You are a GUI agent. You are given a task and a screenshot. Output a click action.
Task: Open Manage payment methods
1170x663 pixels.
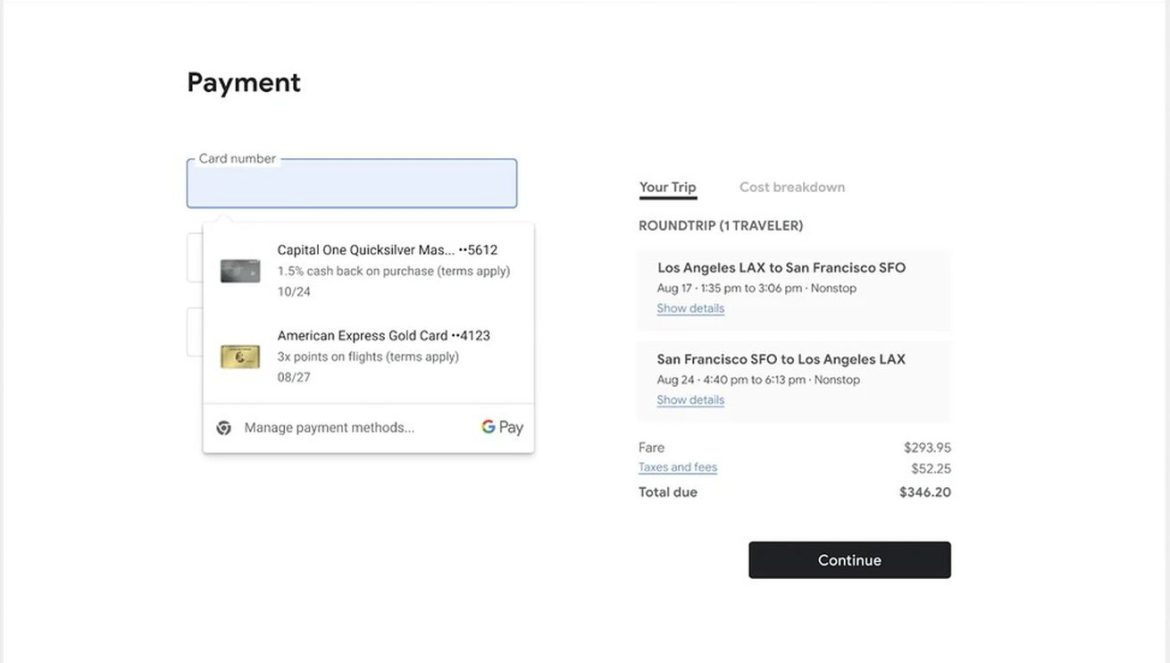click(x=329, y=427)
